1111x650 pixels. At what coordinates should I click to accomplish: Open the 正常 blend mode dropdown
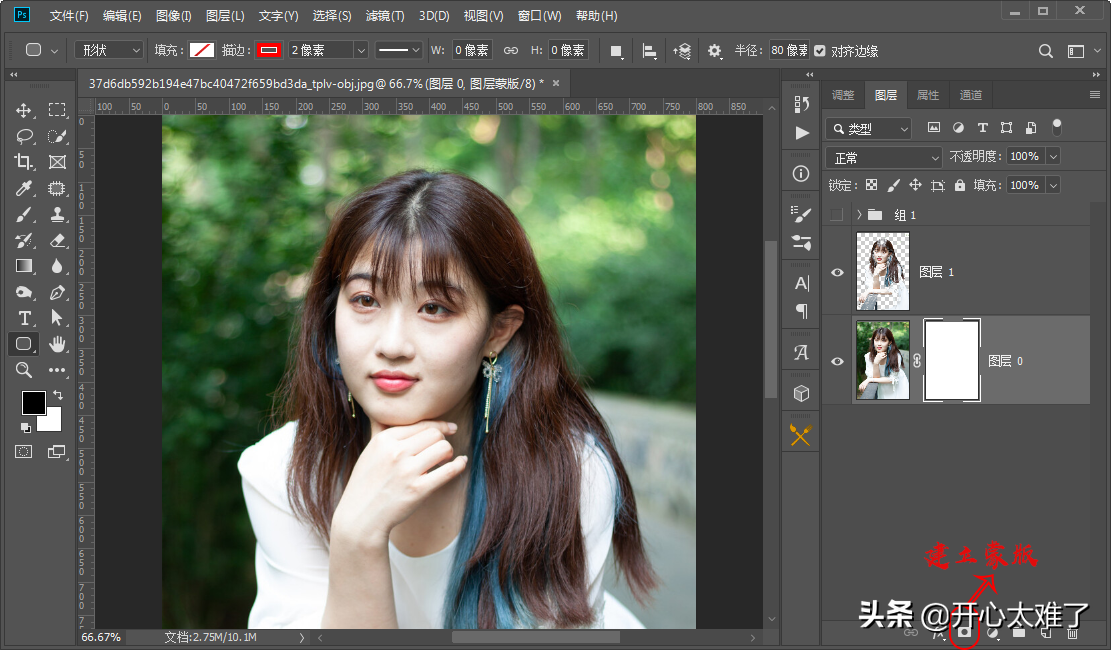885,158
